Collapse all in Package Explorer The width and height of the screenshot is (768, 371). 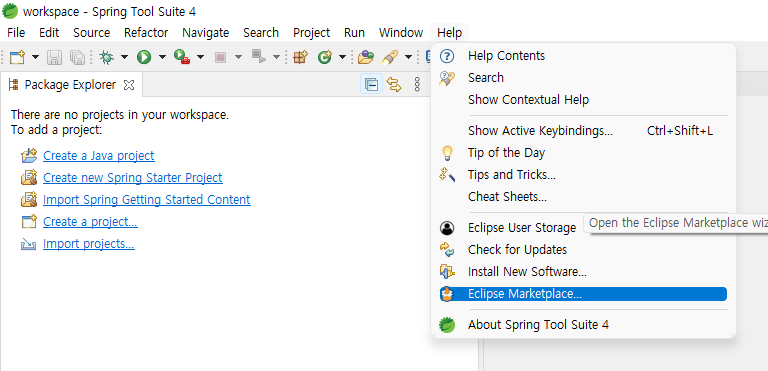(x=371, y=85)
